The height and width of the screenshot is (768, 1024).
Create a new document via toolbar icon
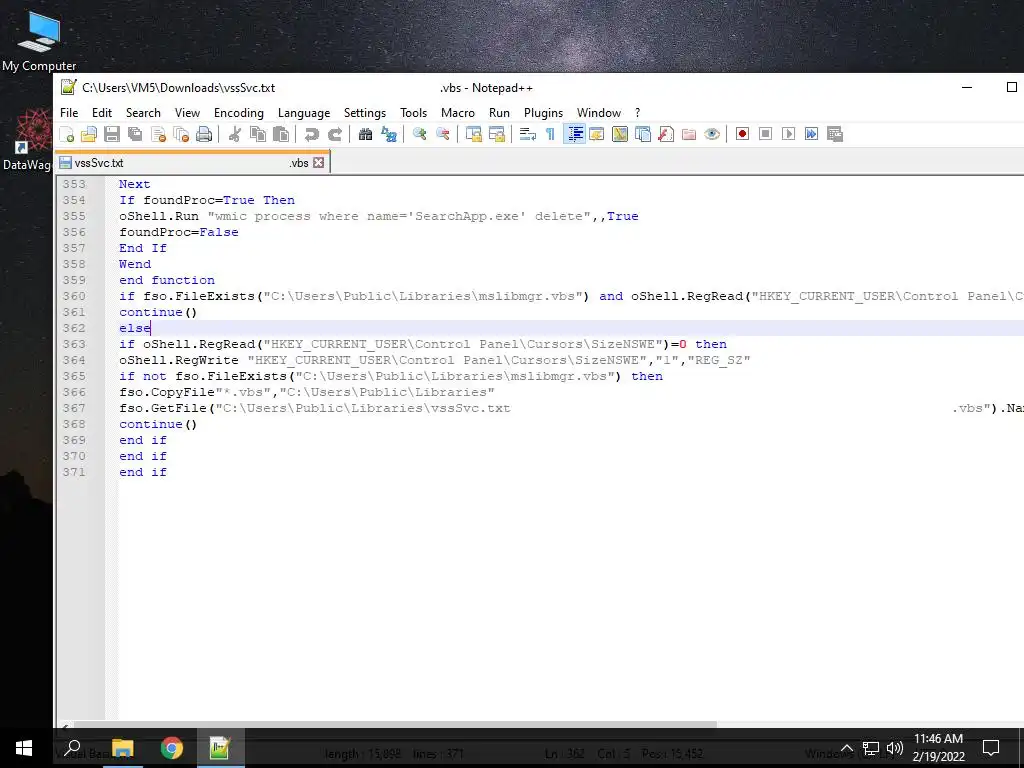67,135
